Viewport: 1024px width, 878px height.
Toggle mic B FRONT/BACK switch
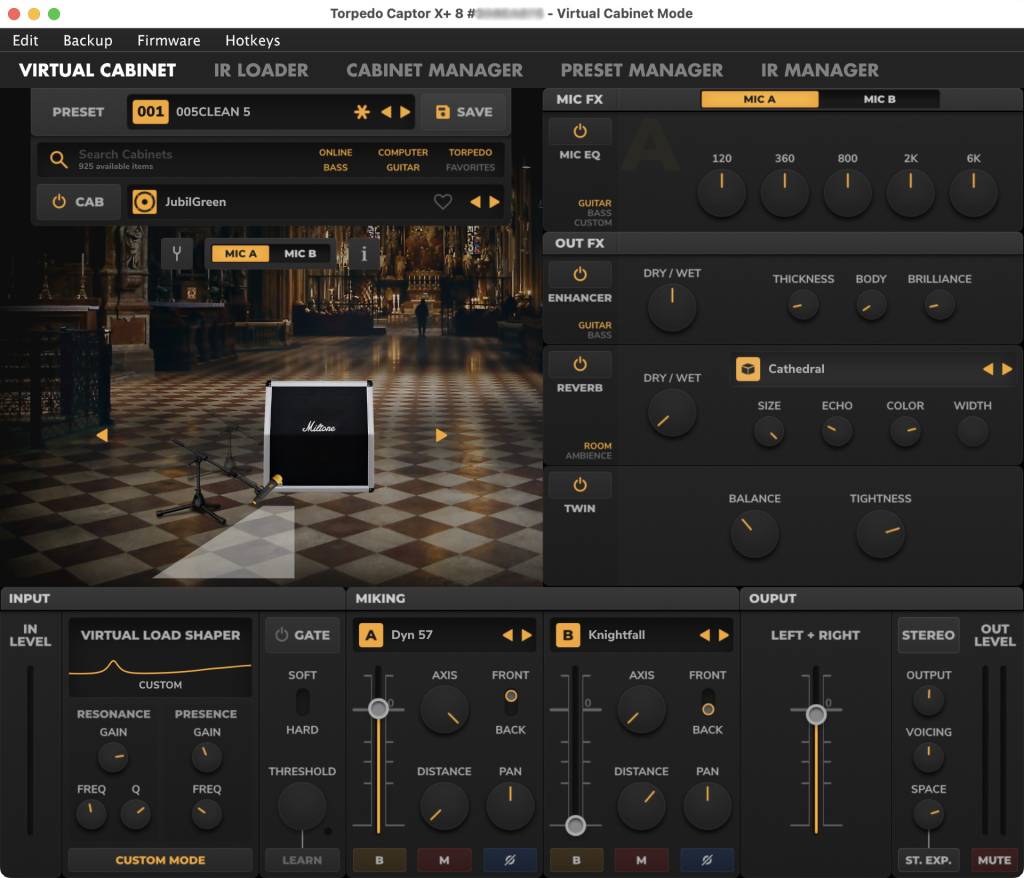707,702
